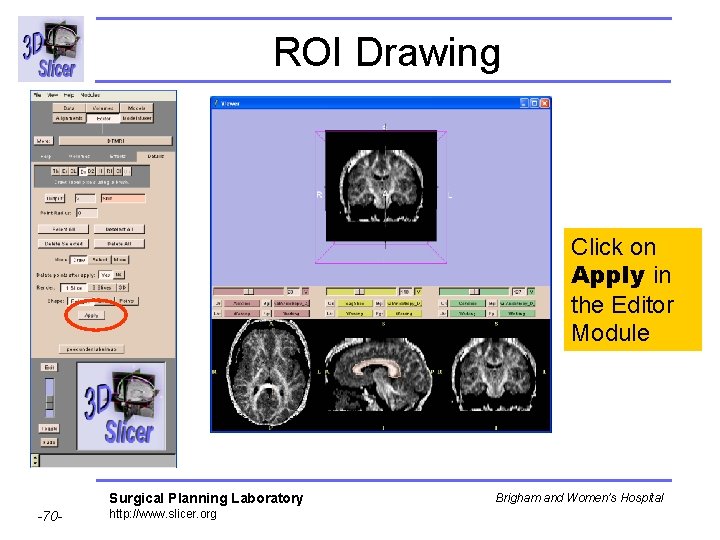Choose No for delete points after apply
The image size is (720, 540).
tap(118, 275)
